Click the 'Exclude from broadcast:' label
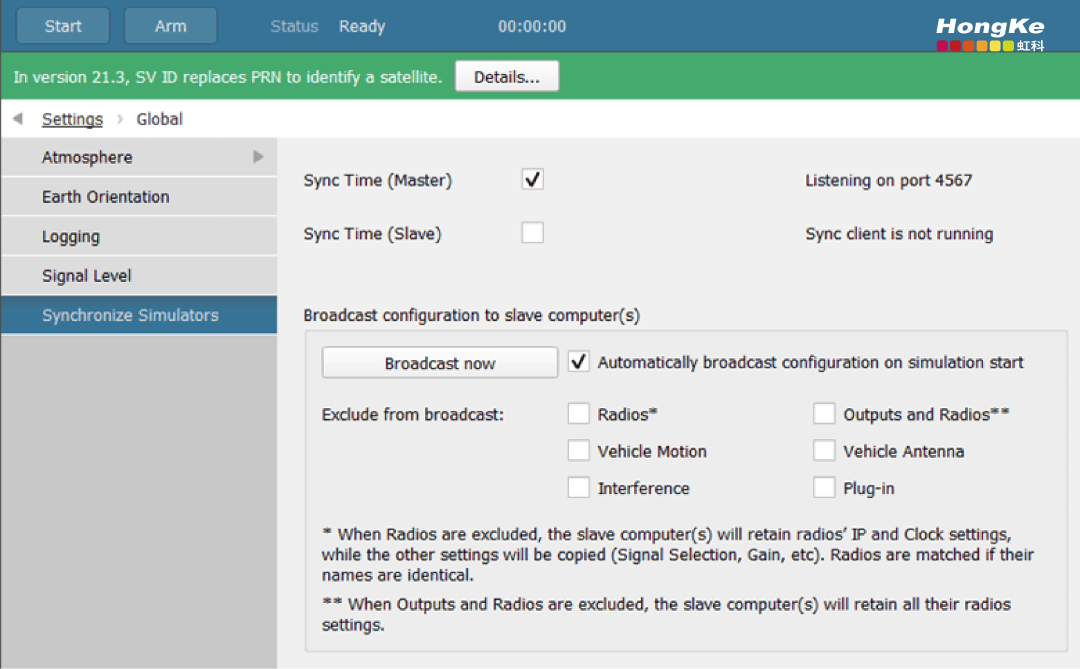The height and width of the screenshot is (669, 1080). [413, 415]
